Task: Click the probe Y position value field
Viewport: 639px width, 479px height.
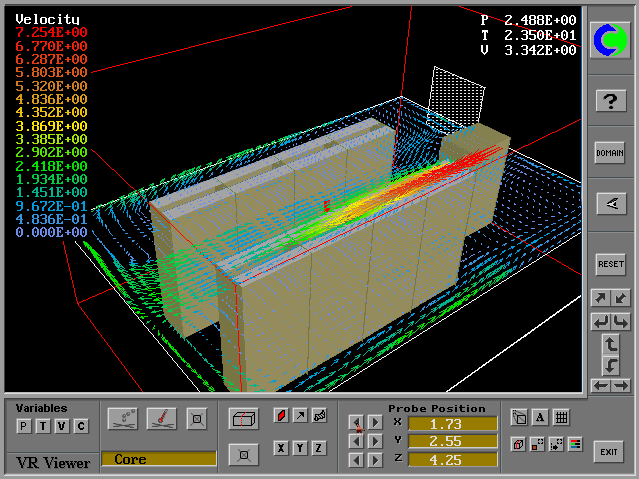Action: point(452,441)
